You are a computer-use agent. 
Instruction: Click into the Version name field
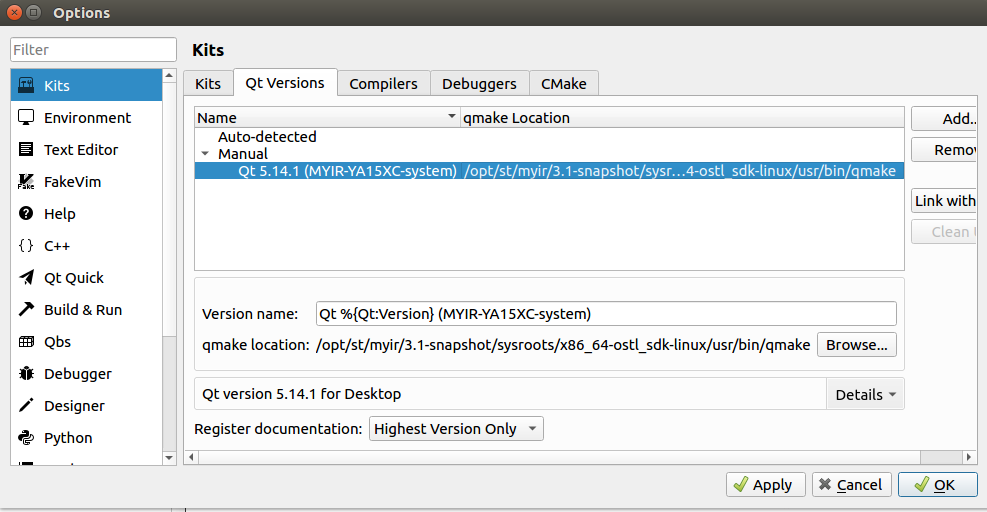(x=605, y=314)
